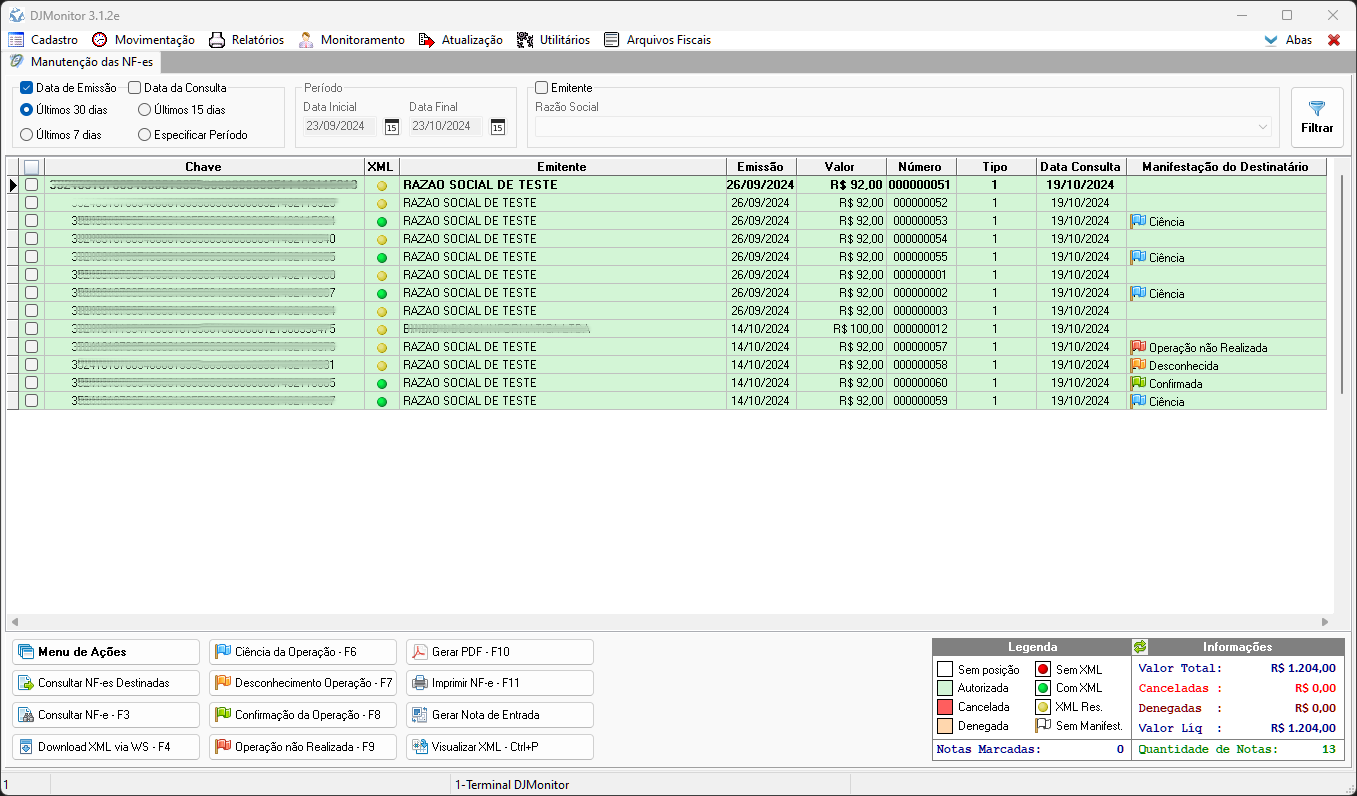Click the green XML status dot in row 000000053

pos(381,222)
